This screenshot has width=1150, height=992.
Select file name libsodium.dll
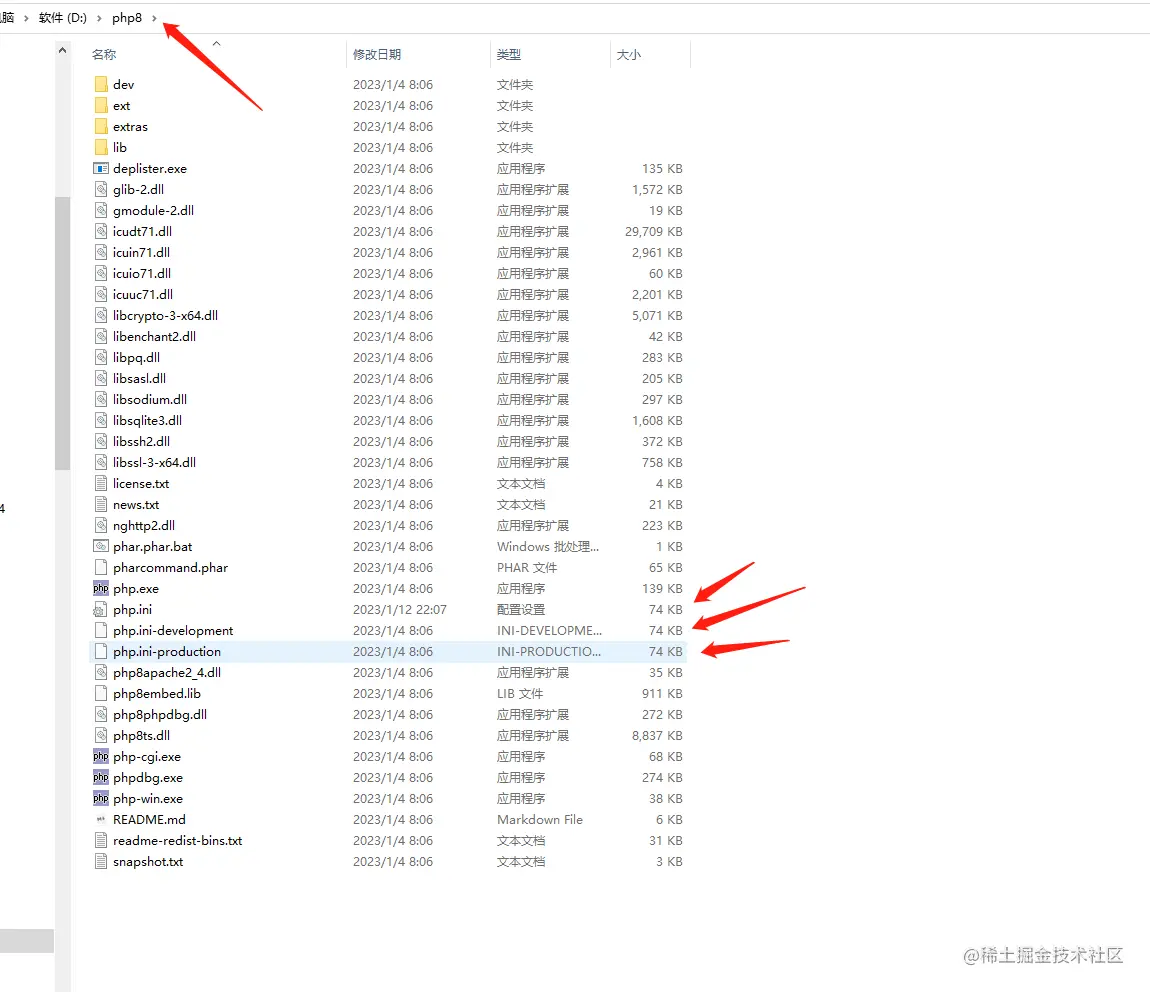150,400
